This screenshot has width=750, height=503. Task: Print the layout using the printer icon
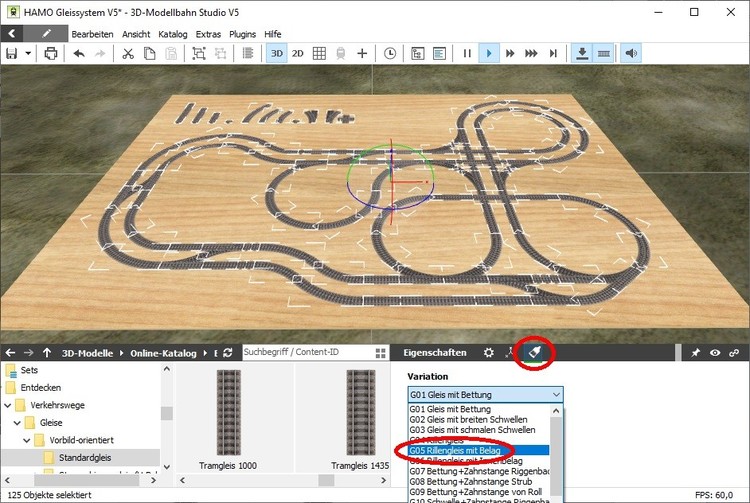pyautogui.click(x=51, y=54)
